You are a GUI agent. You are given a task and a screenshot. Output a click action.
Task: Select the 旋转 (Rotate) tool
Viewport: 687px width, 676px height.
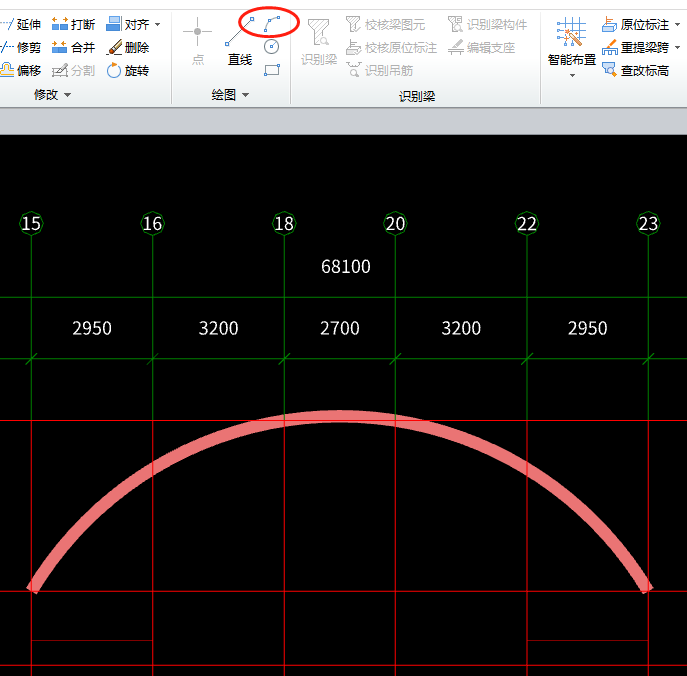click(127, 70)
